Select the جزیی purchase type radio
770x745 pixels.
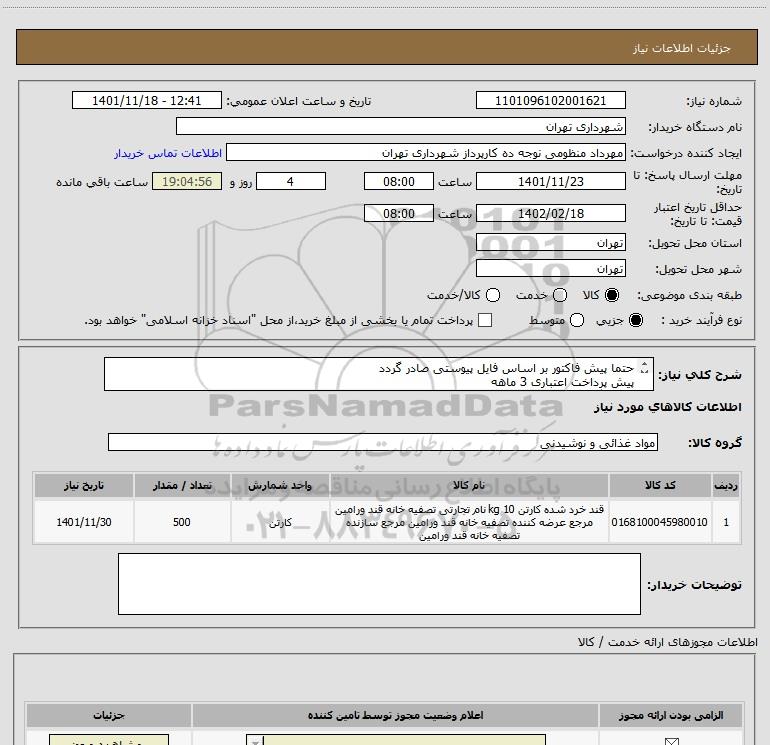tap(636, 320)
